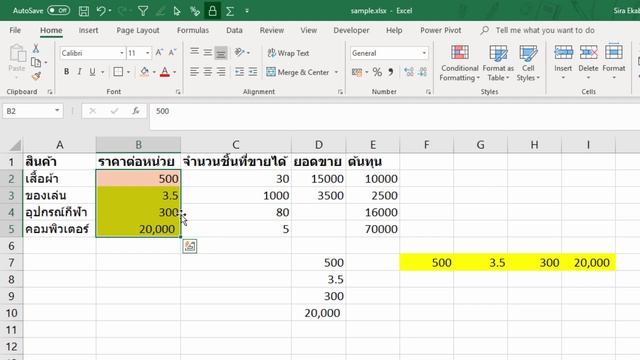Click the red Font Color swatch
The image size is (640, 360).
click(164, 72)
